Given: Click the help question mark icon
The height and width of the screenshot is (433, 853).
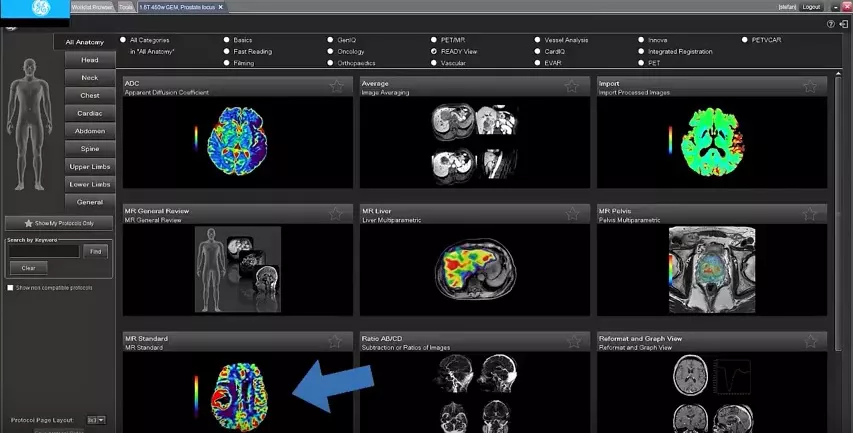Looking at the screenshot, I should (831, 24).
